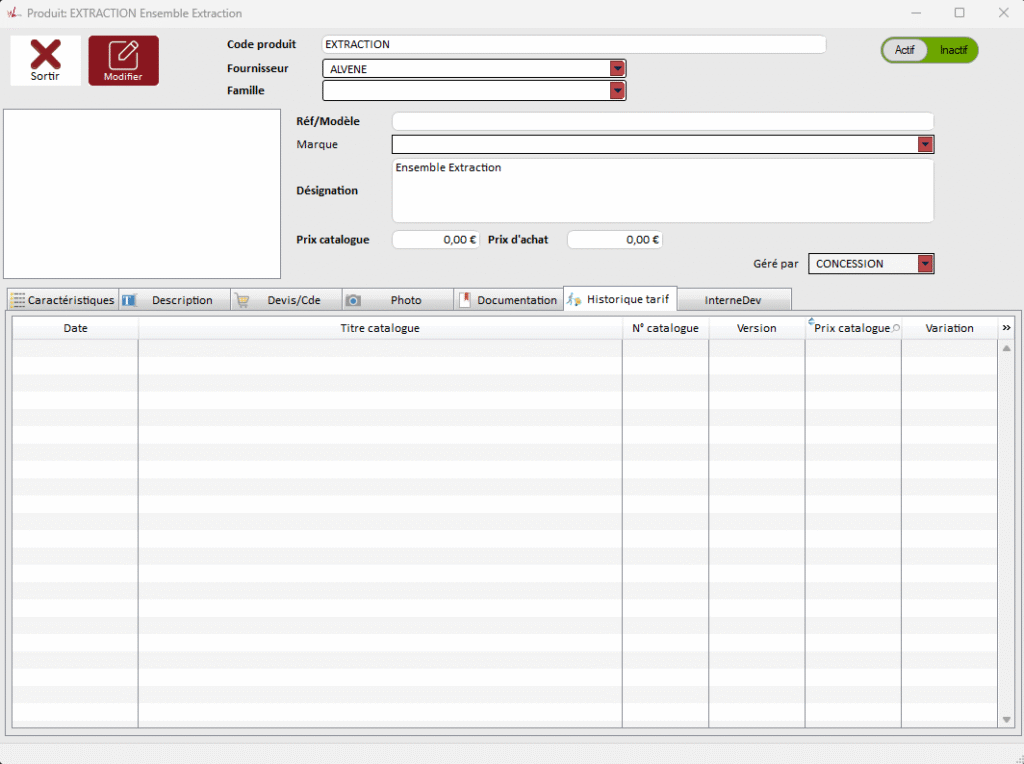
Task: Switch to the InterneDev tab
Action: [733, 300]
